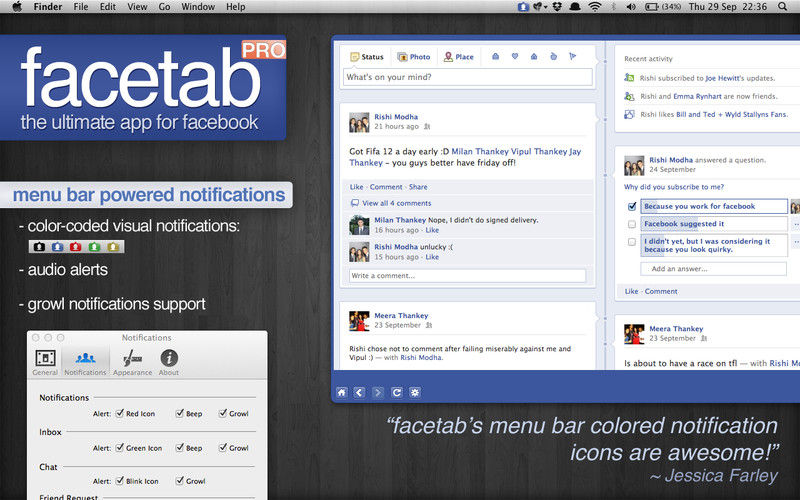Image resolution: width=800 pixels, height=500 pixels.
Task: Click the Write a comment field
Action: [467, 276]
